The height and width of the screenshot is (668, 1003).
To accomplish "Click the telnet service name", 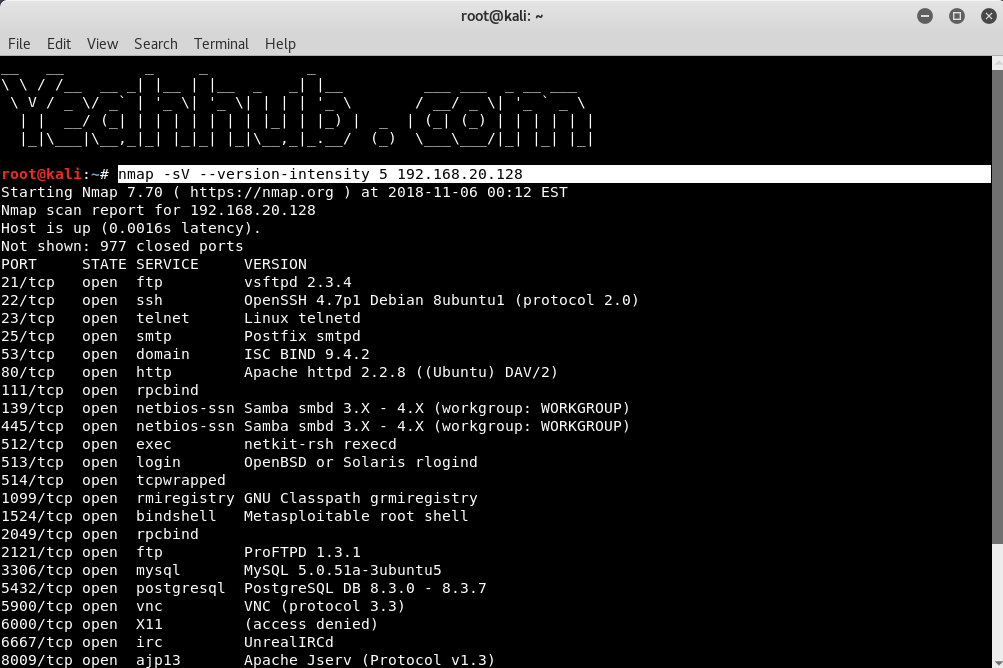I will click(x=162, y=318).
